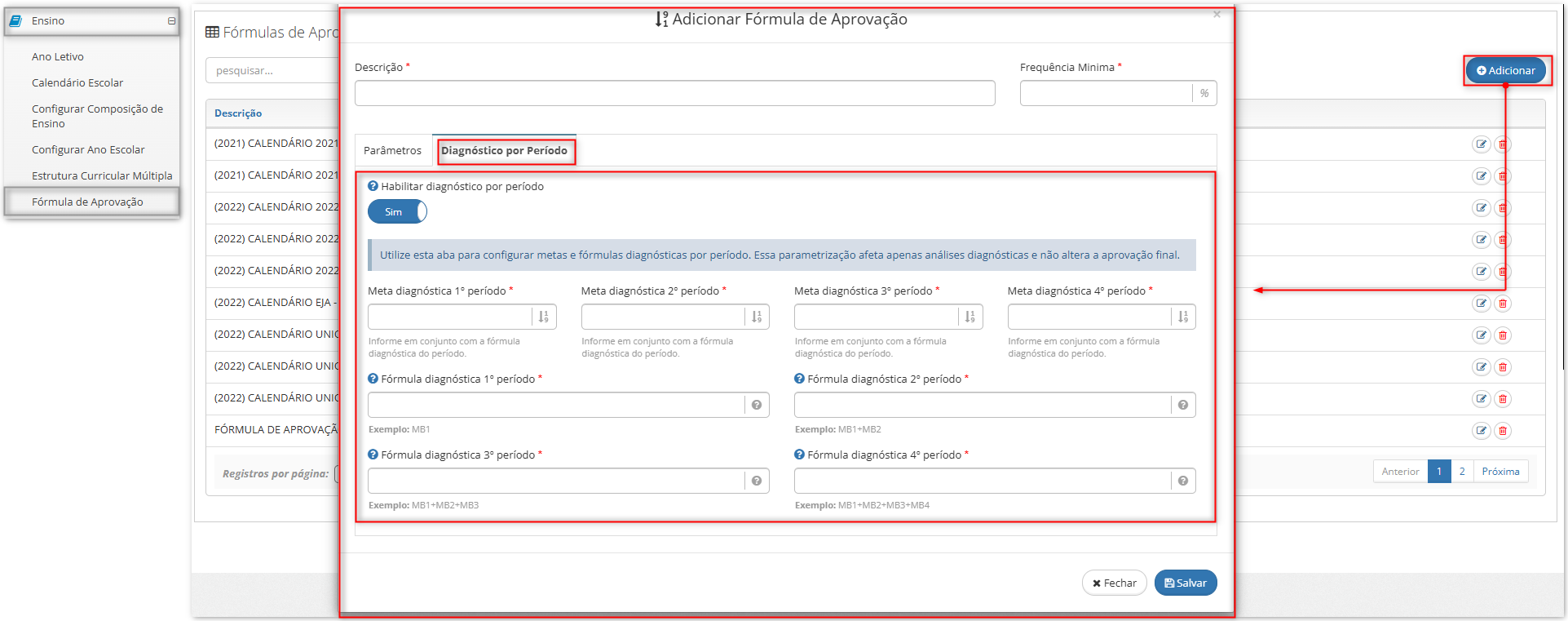Click the Salvar button

(1186, 583)
